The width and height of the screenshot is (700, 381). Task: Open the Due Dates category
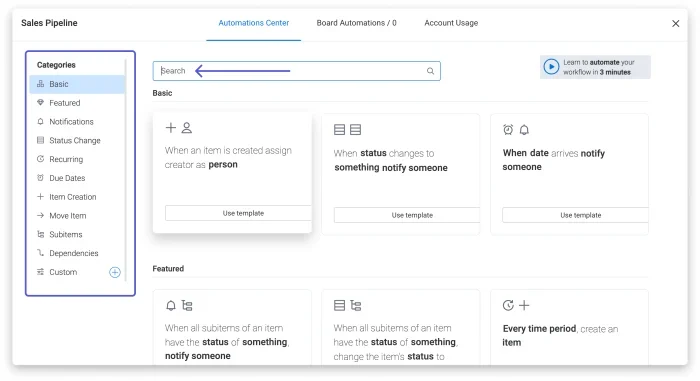[77, 178]
